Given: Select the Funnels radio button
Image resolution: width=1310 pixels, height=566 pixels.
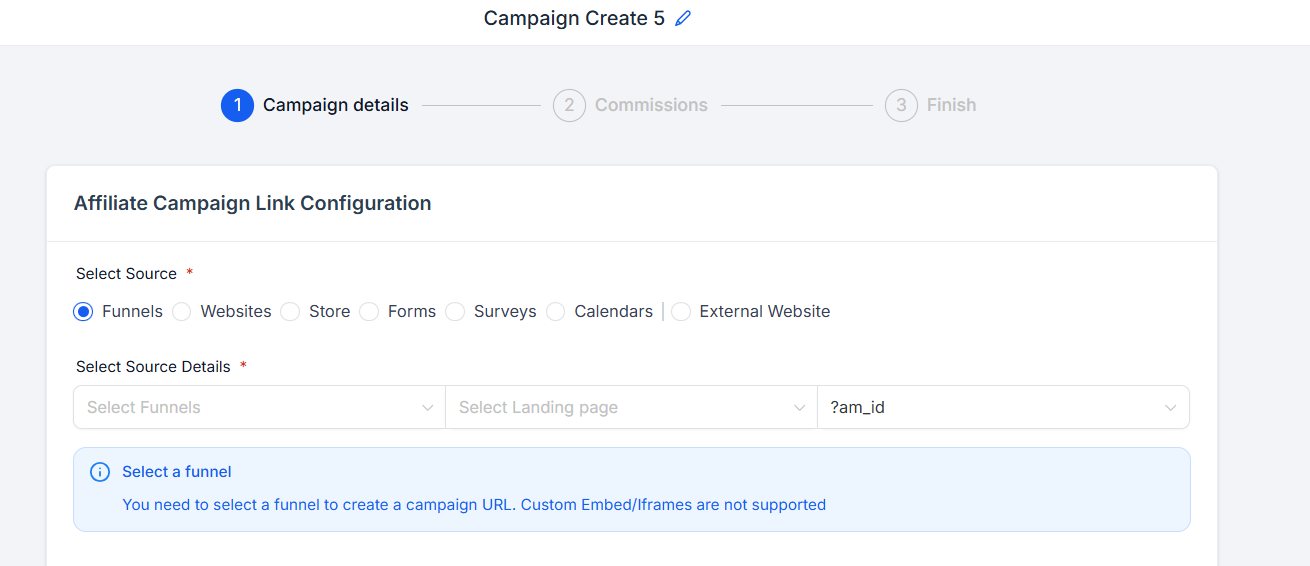Looking at the screenshot, I should click(x=83, y=312).
